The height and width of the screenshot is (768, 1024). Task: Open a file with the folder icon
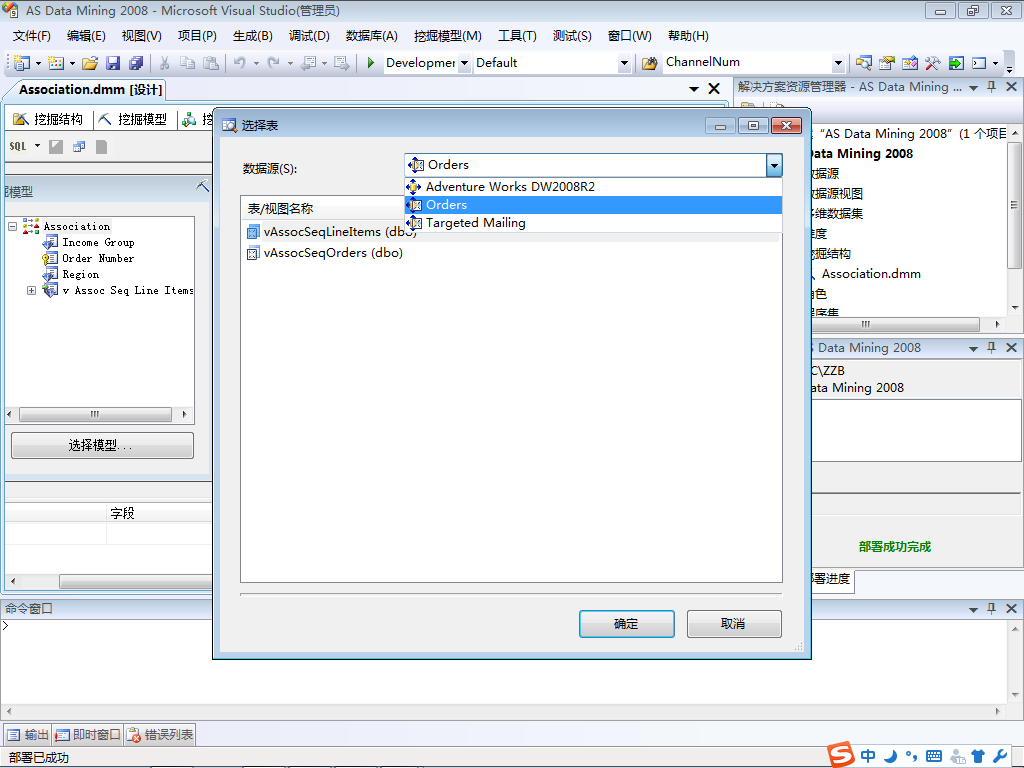click(90, 63)
